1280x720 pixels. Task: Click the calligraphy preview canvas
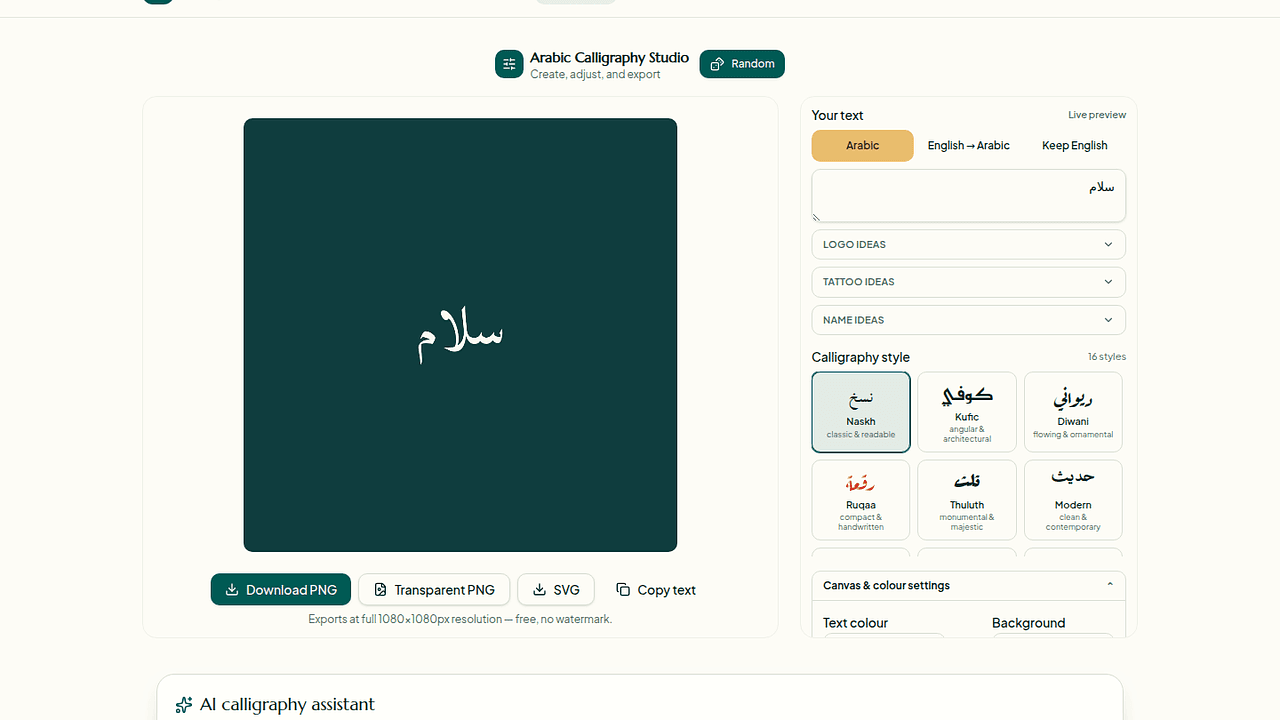coord(460,335)
